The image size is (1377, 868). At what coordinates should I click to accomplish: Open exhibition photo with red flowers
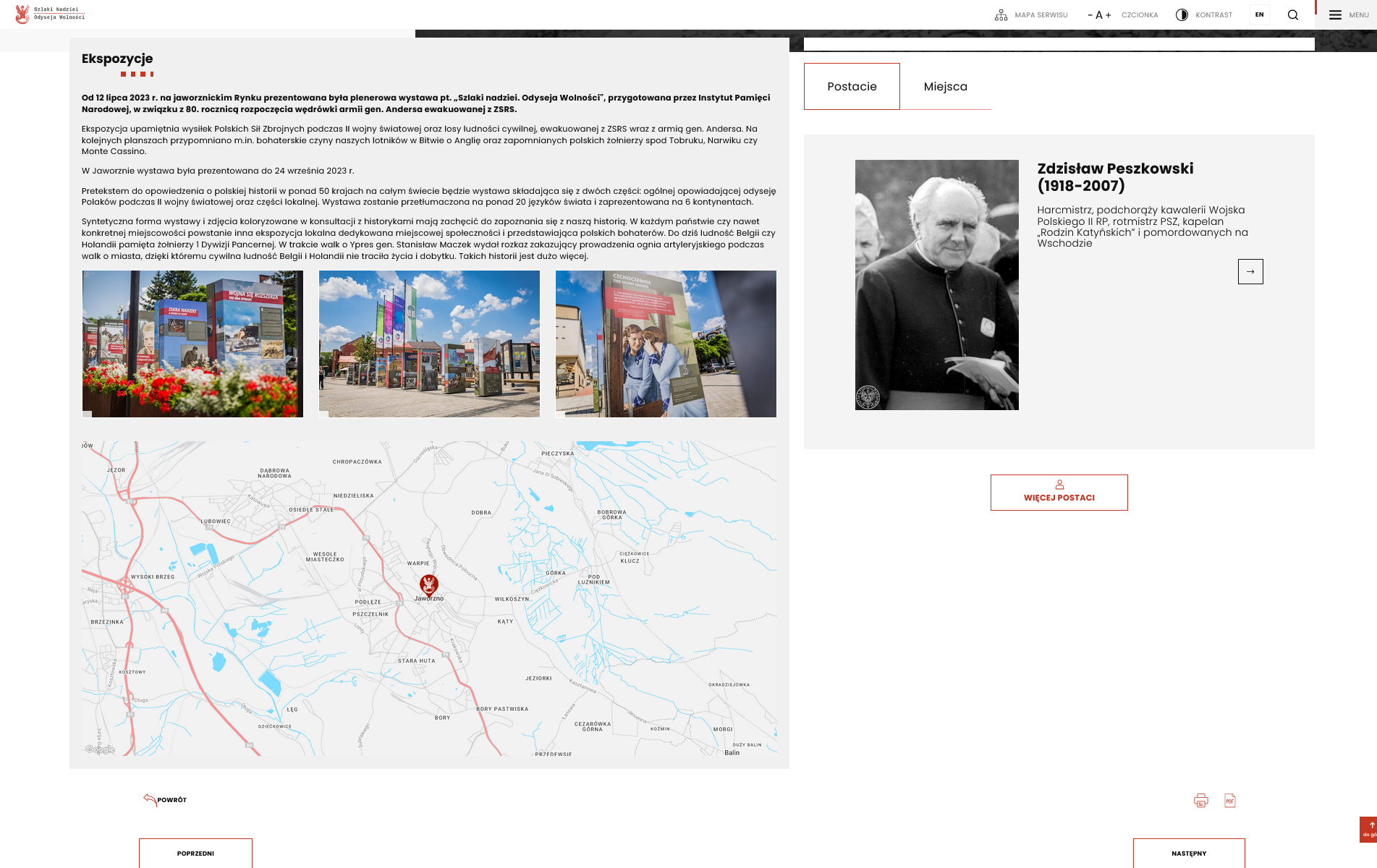(x=192, y=344)
